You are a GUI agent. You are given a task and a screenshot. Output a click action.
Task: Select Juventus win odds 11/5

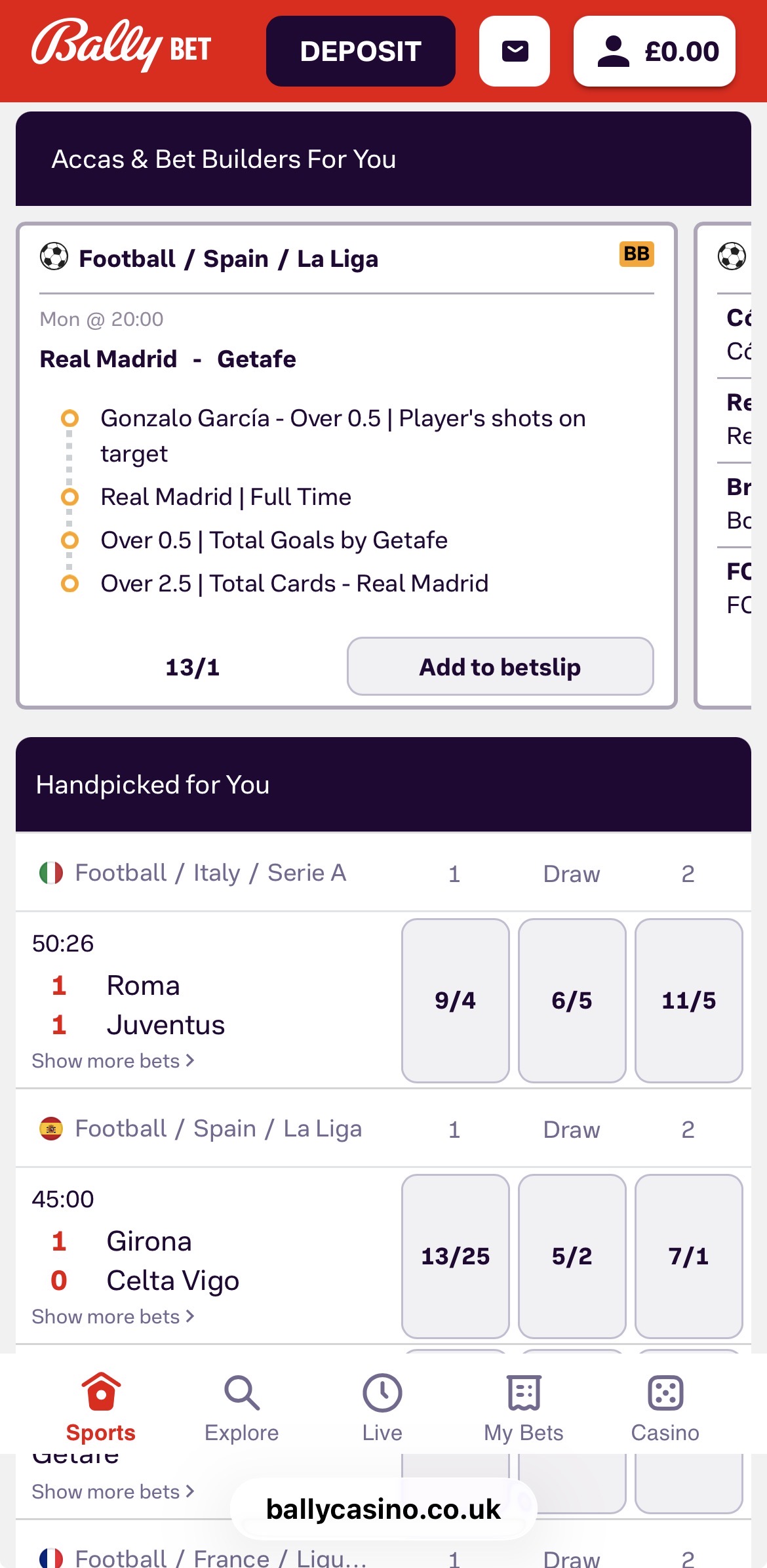[x=688, y=1000]
